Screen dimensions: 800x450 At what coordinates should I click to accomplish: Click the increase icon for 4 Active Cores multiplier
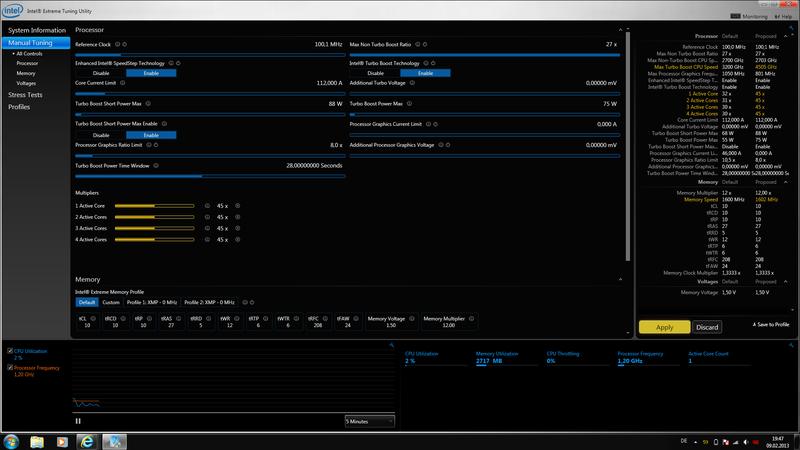pyautogui.click(x=237, y=239)
